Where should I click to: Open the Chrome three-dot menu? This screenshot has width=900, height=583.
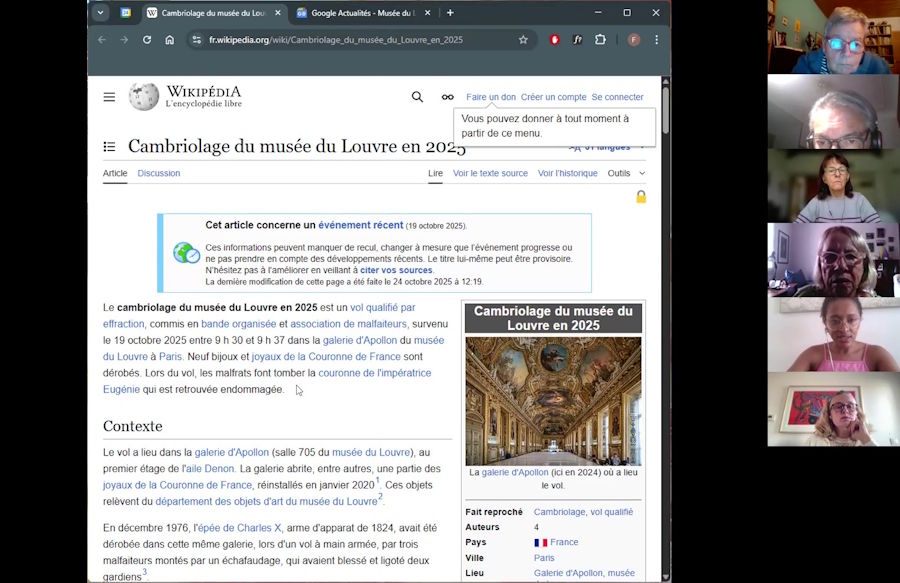pyautogui.click(x=656, y=40)
